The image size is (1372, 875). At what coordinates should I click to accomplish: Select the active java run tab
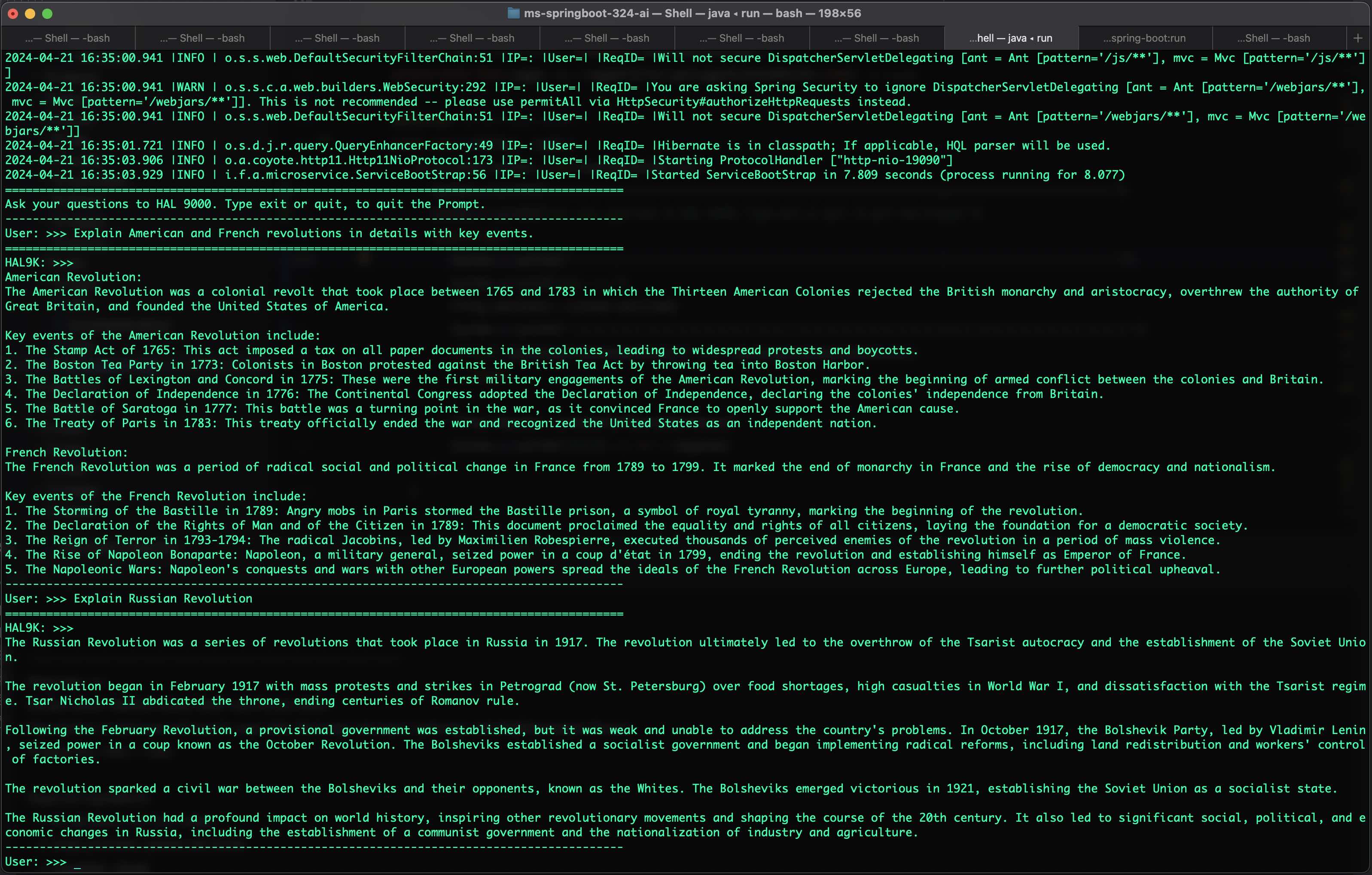1011,38
